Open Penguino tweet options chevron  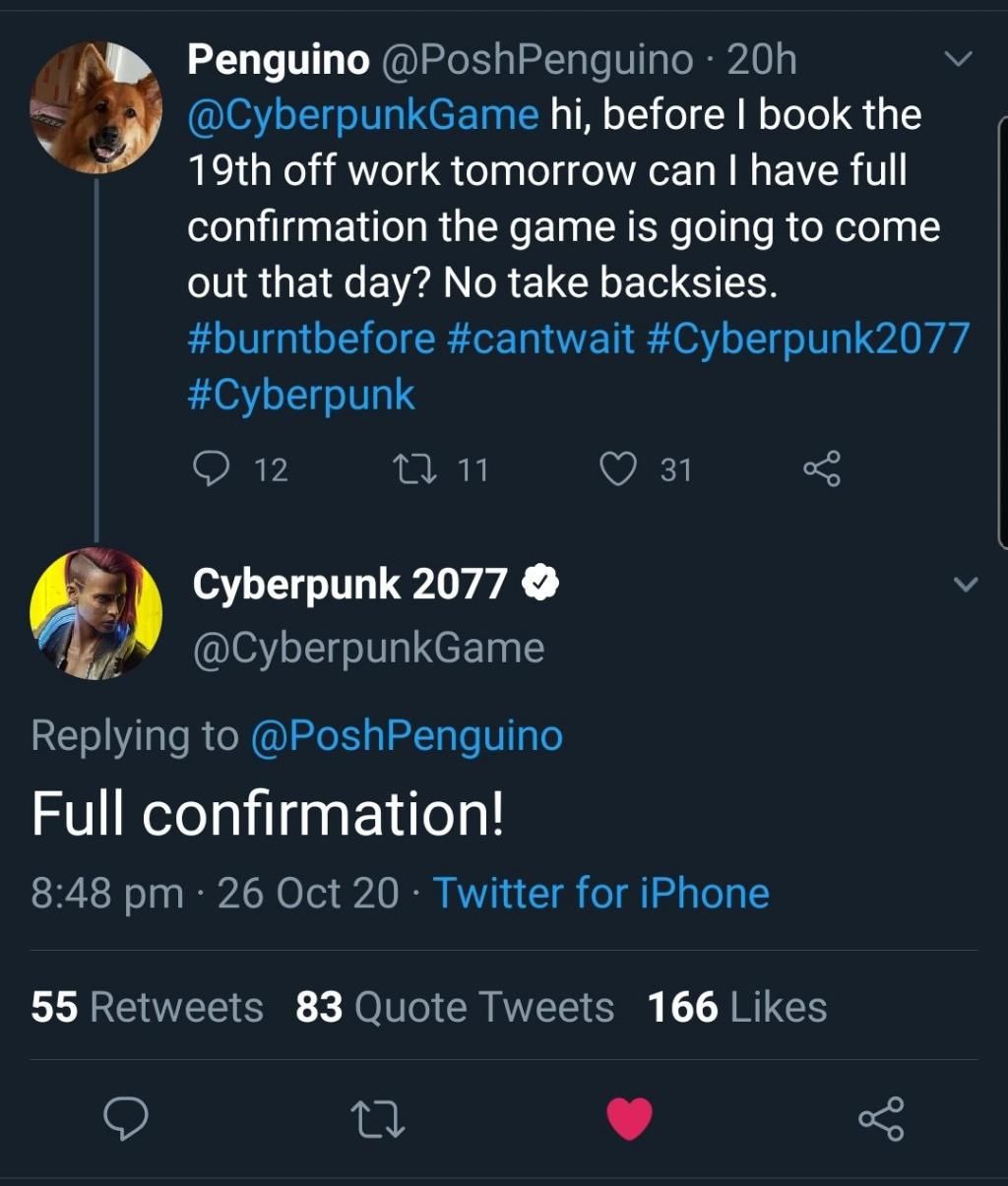[957, 60]
